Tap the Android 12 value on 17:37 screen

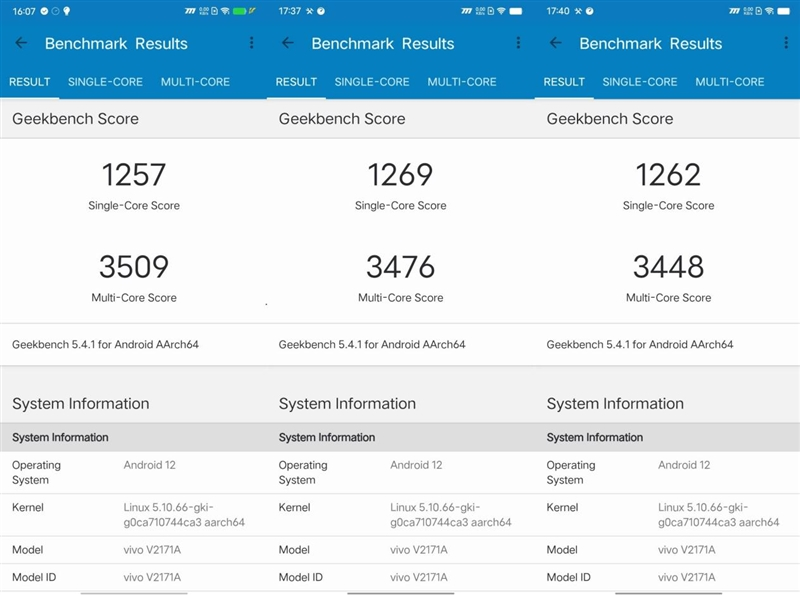click(416, 465)
